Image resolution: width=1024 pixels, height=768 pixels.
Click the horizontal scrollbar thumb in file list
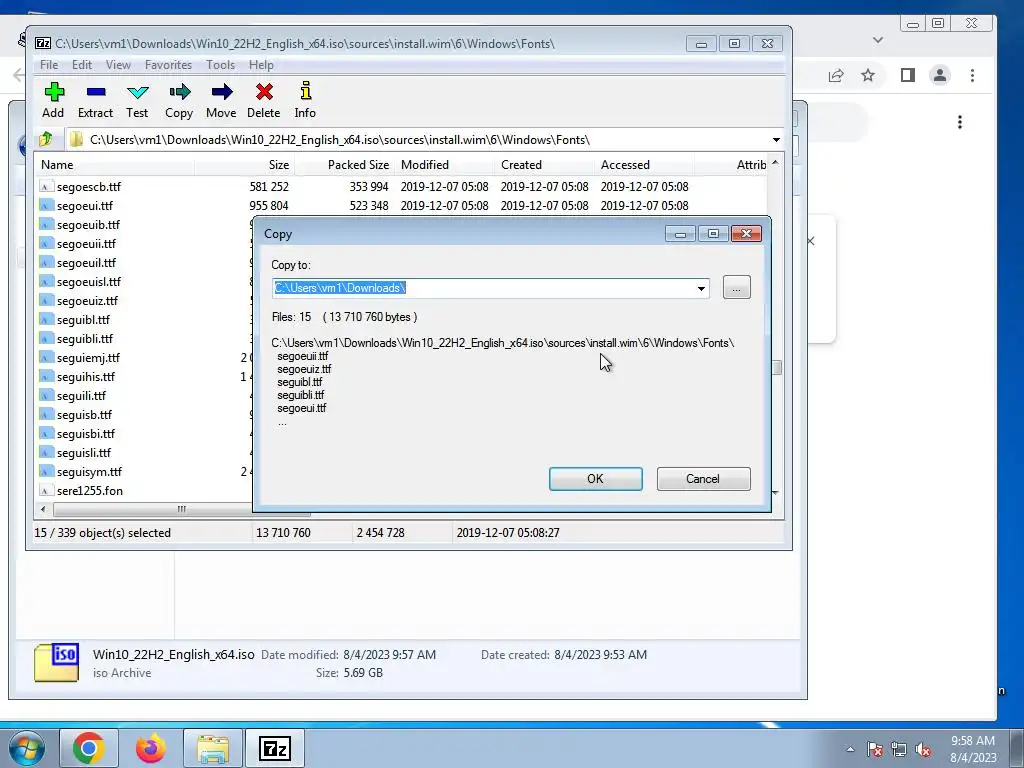(x=182, y=509)
